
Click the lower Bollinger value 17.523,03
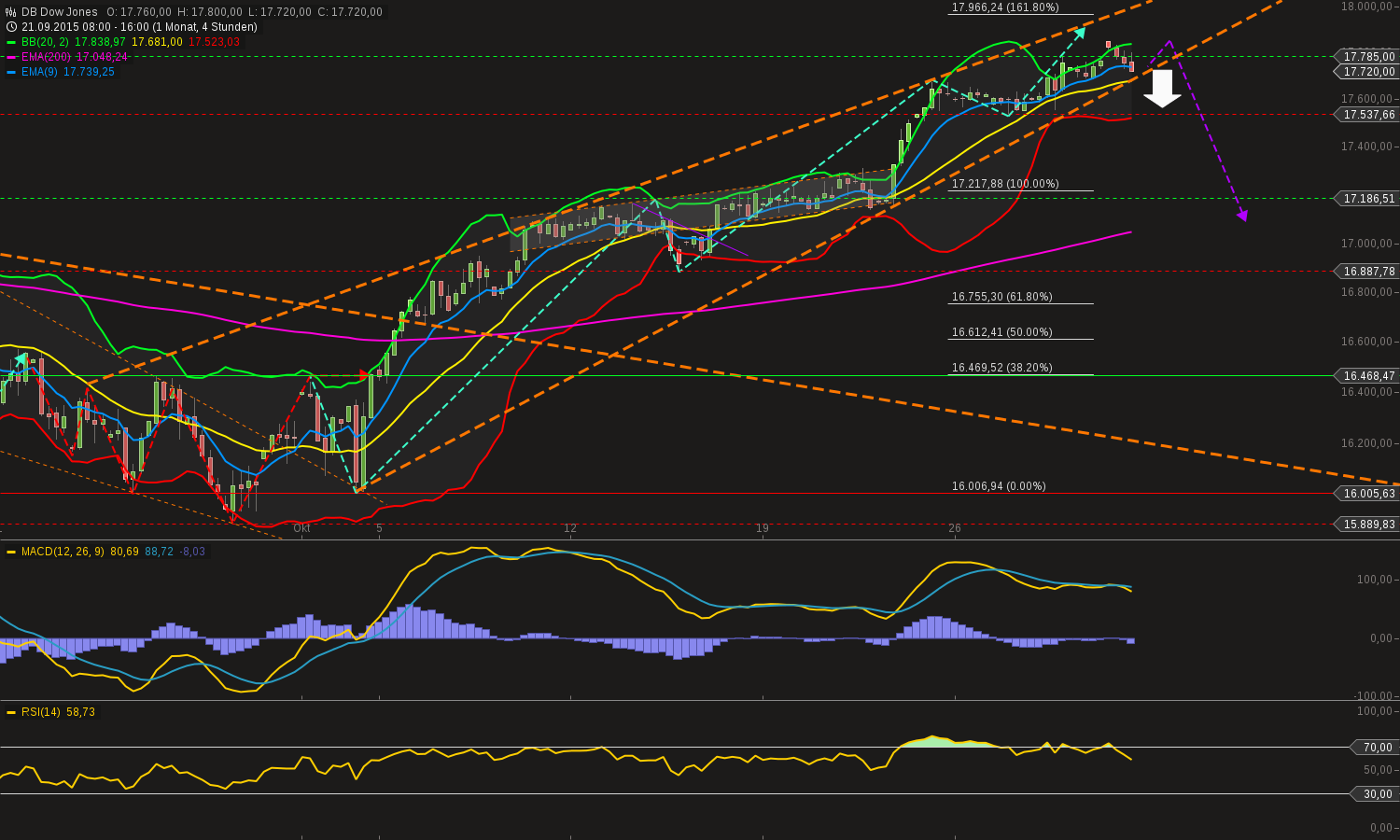[x=215, y=42]
